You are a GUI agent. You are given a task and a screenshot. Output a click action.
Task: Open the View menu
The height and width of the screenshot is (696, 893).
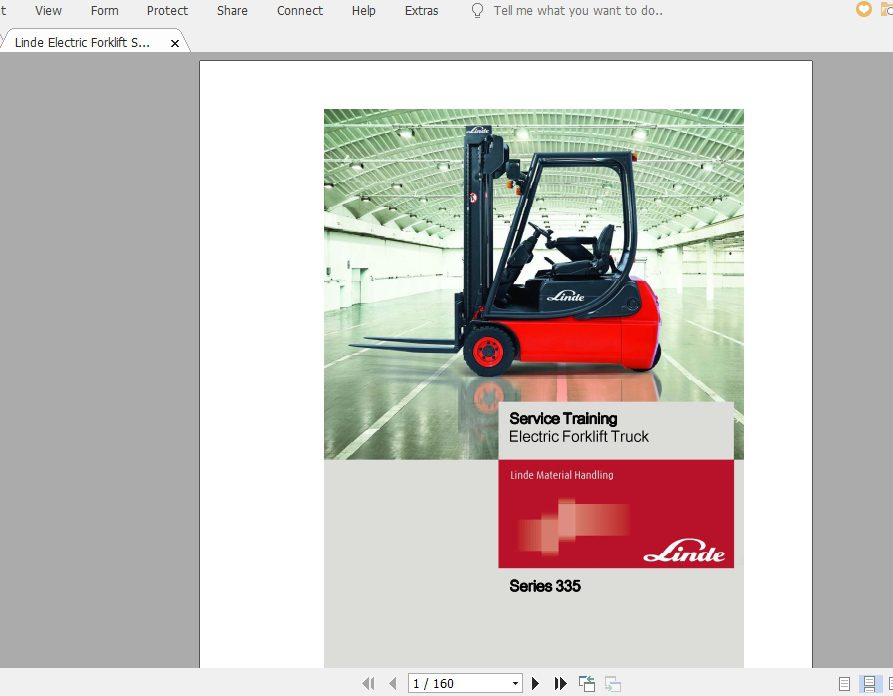pyautogui.click(x=48, y=11)
